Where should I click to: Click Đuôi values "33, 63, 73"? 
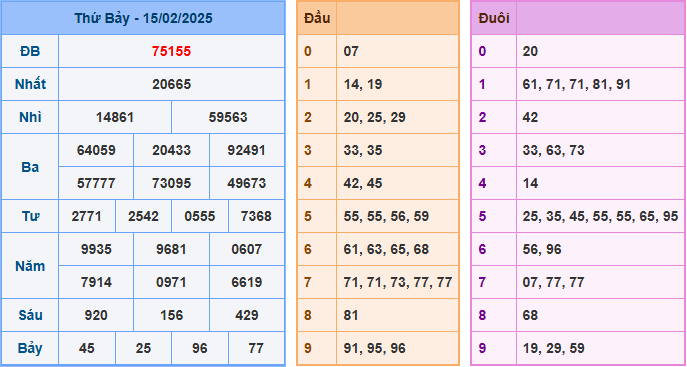click(x=553, y=150)
